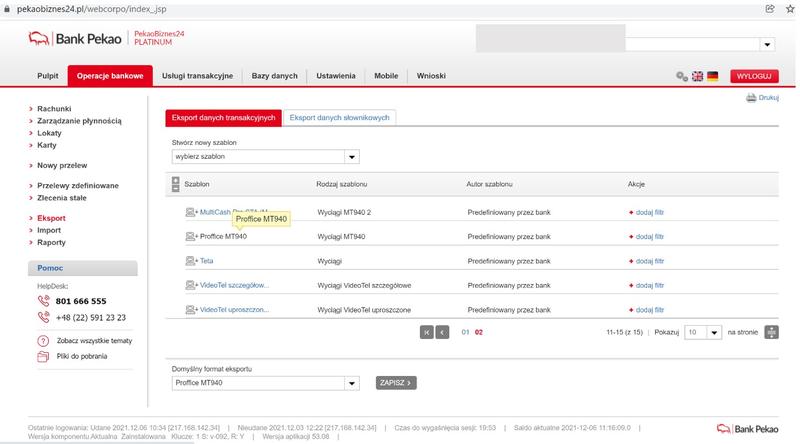Switch language to German via flag icon
Screen dimensions: 800x444
coord(712,76)
